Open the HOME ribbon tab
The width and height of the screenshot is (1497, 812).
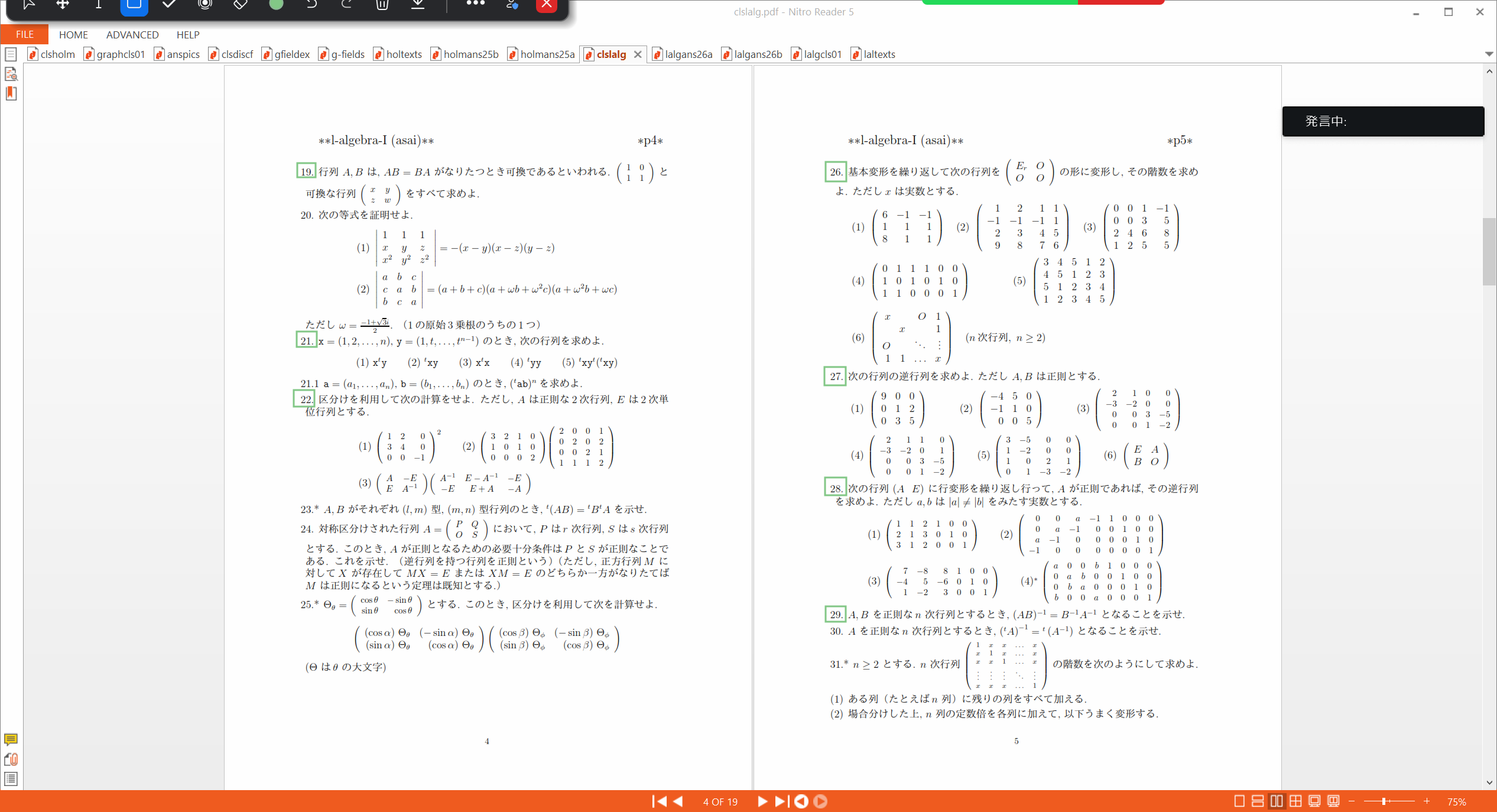tap(73, 35)
